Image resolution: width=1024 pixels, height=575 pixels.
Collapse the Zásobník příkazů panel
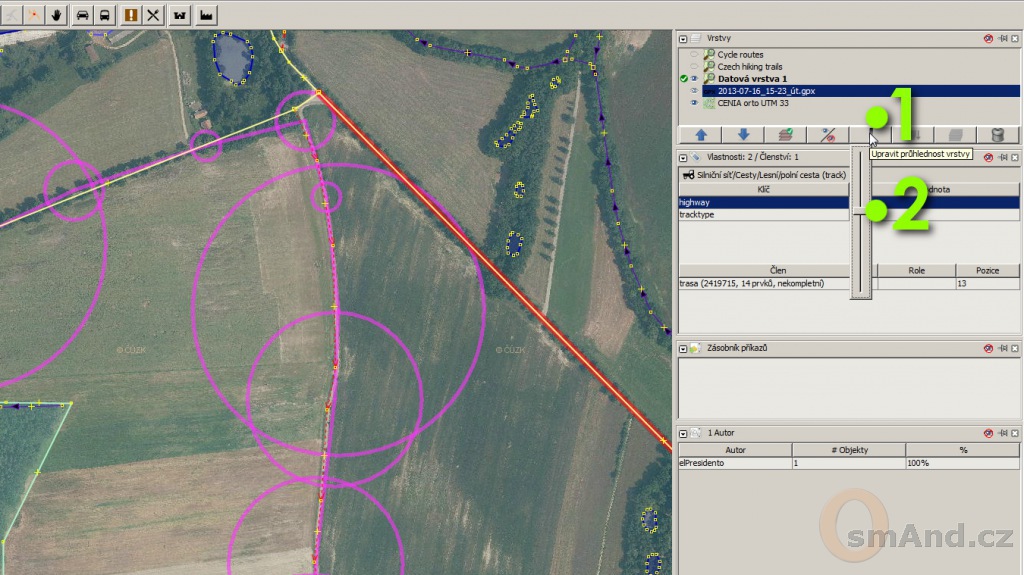coord(683,348)
